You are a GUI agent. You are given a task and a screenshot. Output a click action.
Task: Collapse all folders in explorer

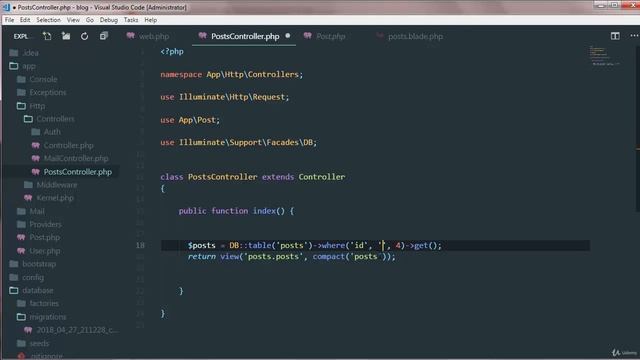[x=104, y=36]
